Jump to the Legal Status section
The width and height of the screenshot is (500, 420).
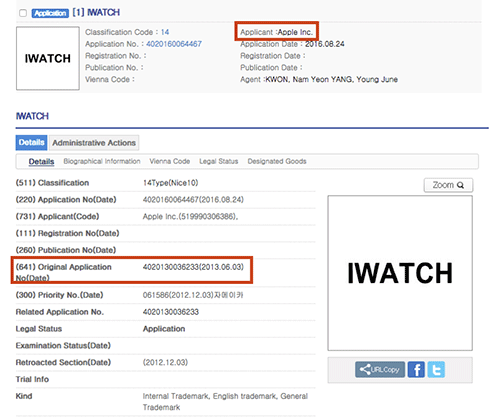pyautogui.click(x=219, y=161)
